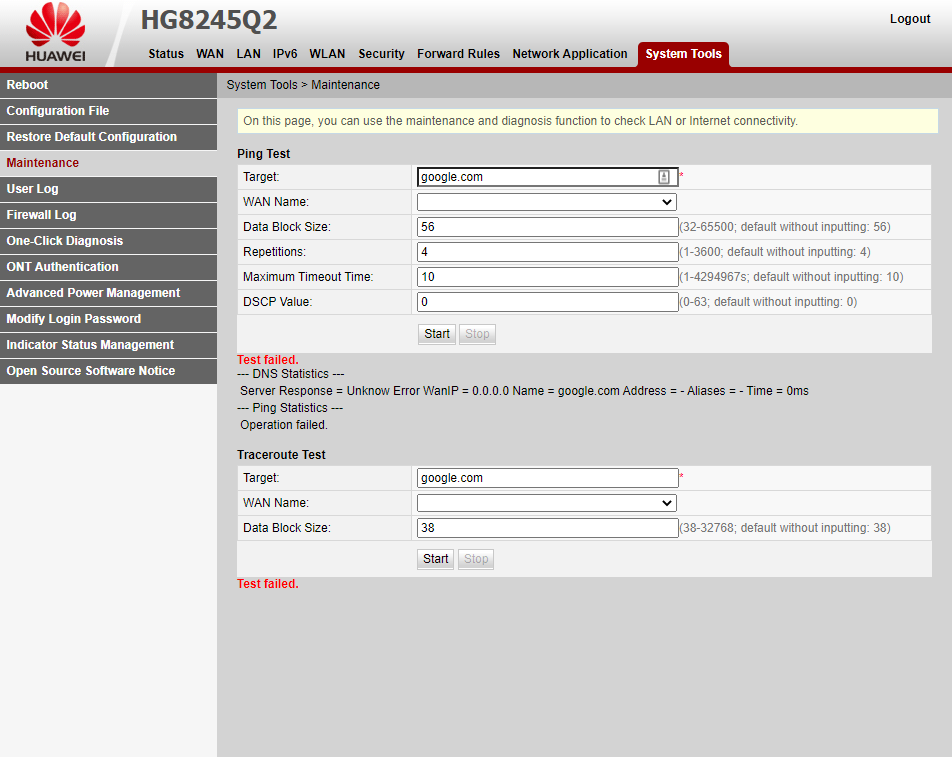
Task: Start the Traceroute Test
Action: [435, 559]
